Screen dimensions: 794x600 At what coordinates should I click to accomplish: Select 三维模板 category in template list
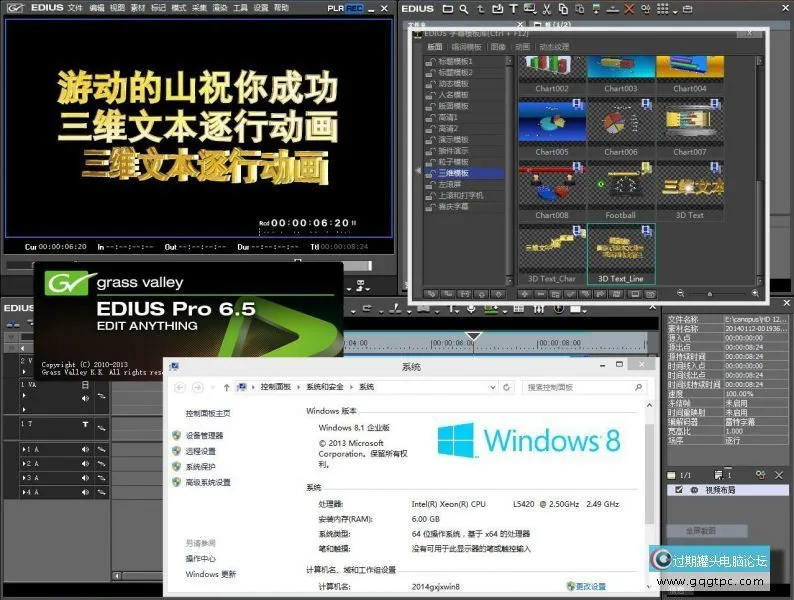point(464,173)
